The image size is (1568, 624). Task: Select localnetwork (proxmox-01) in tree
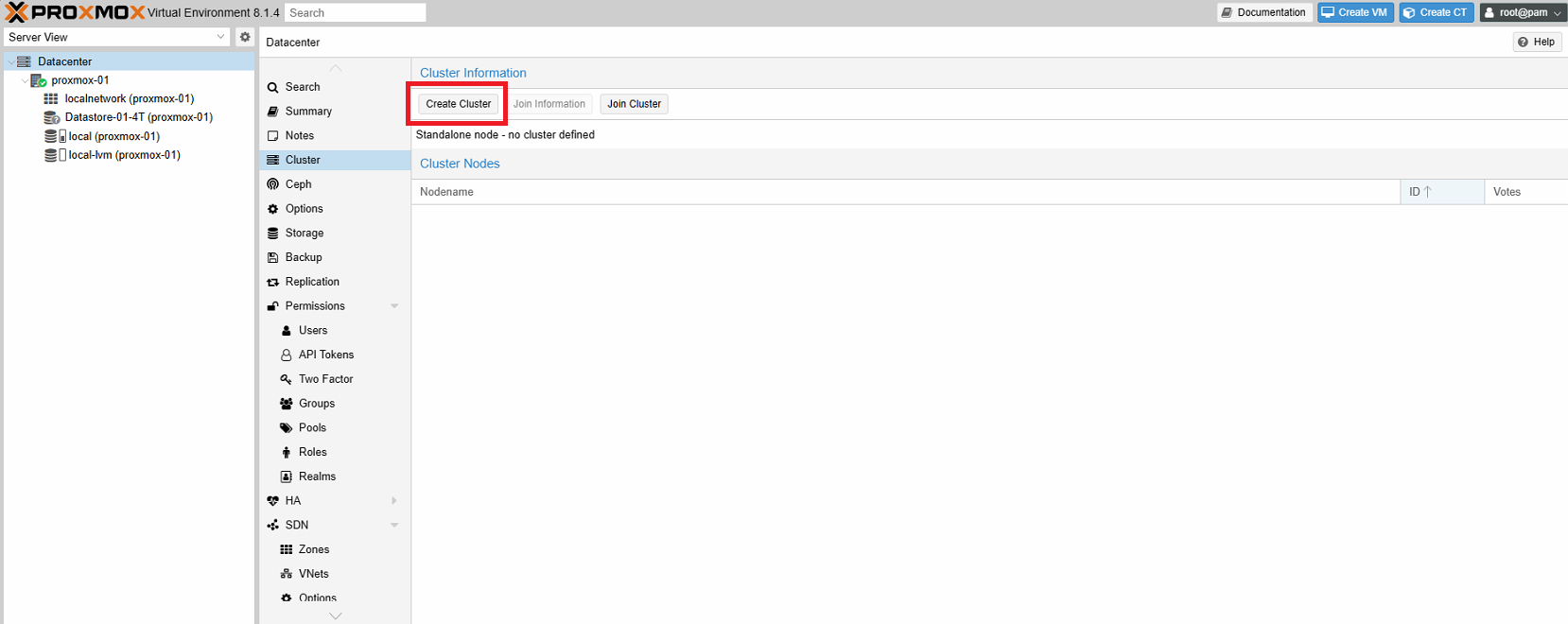click(x=130, y=98)
